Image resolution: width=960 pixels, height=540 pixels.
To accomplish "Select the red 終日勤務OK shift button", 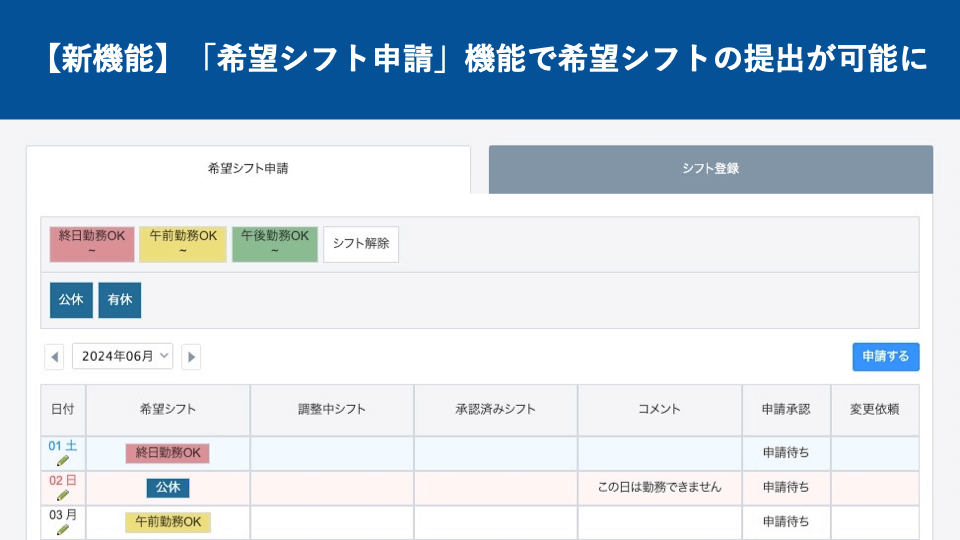I will [92, 244].
